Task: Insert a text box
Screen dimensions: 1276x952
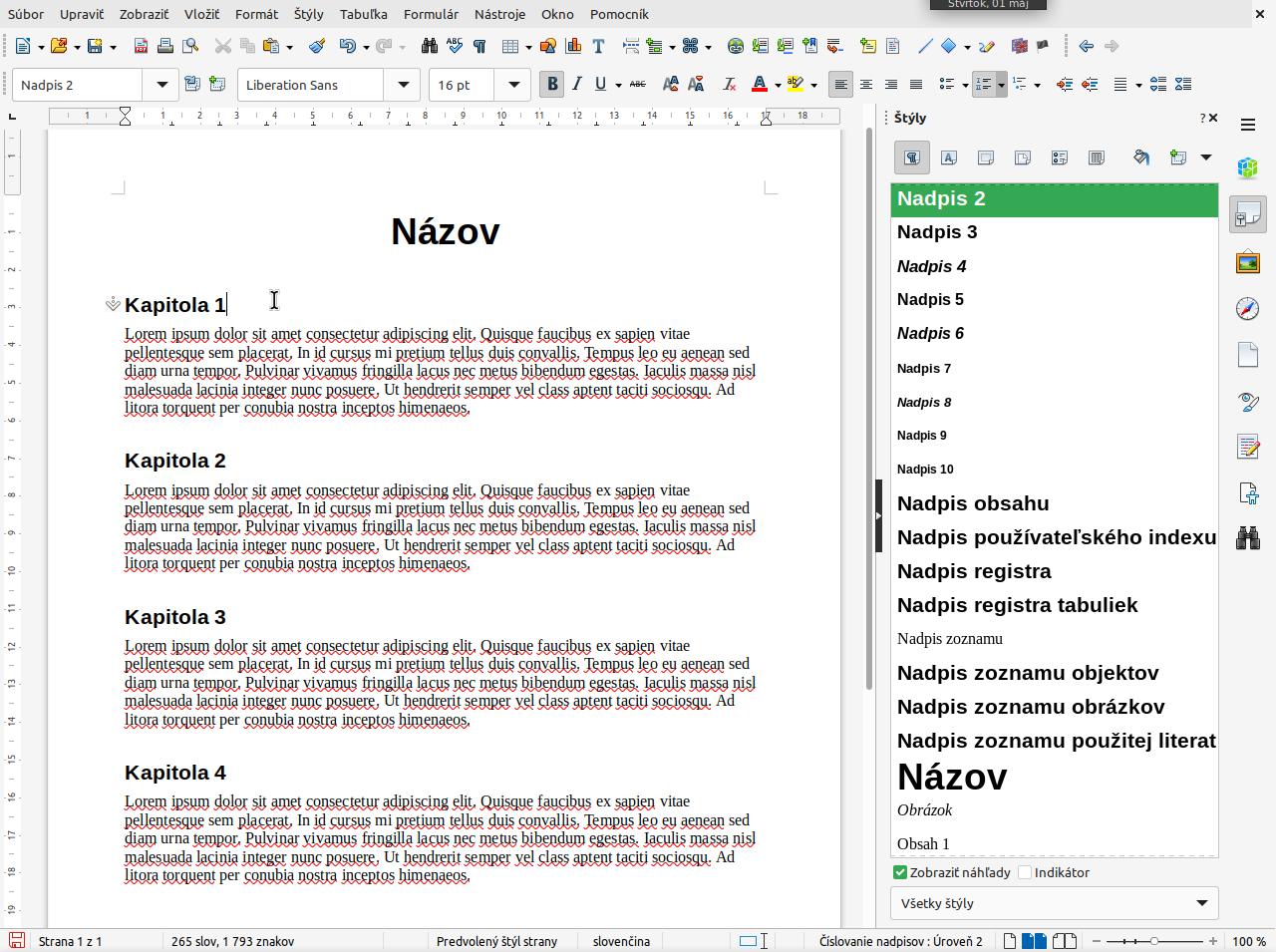Action: coord(598,46)
